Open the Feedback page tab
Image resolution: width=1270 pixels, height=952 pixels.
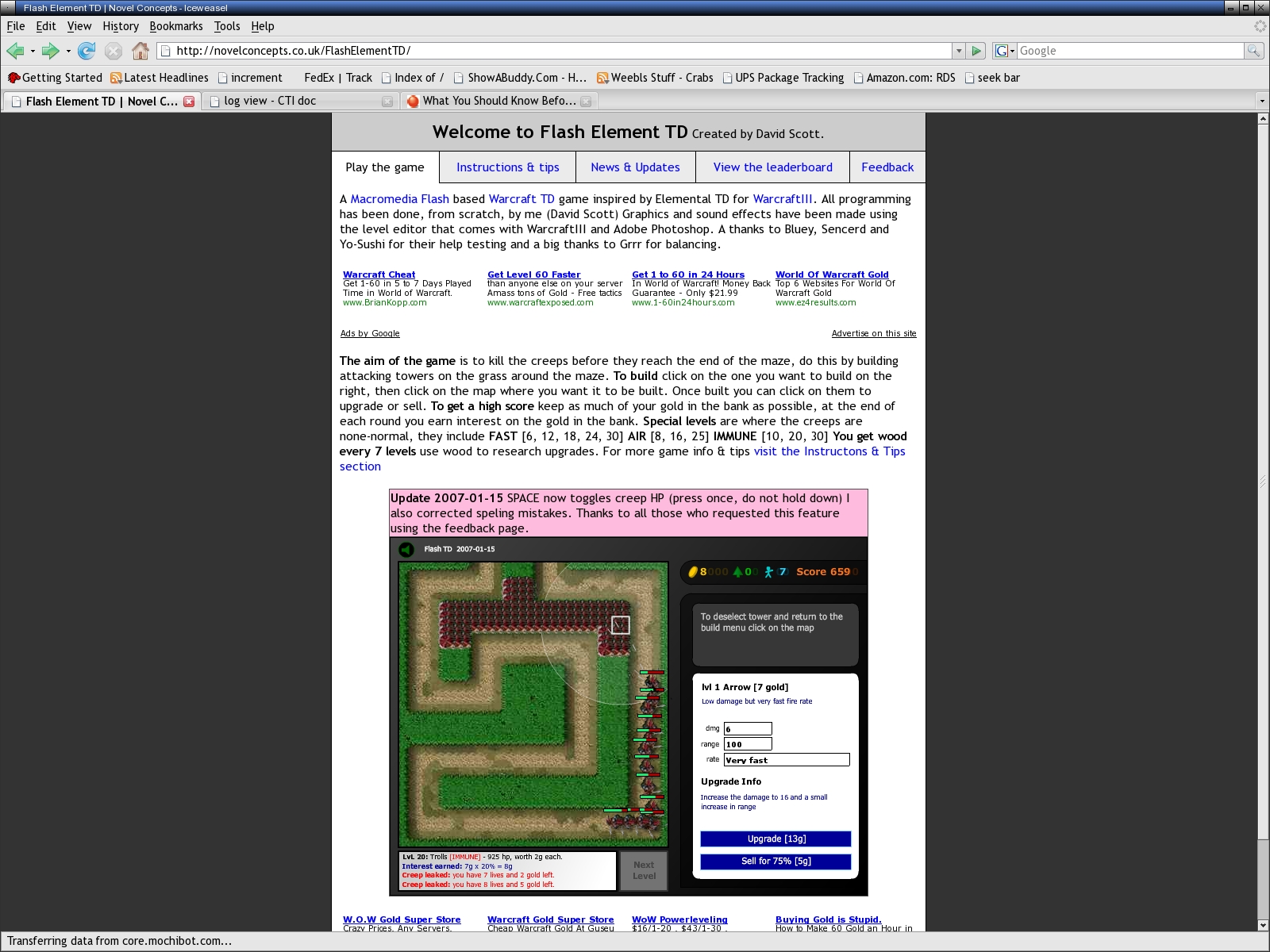[887, 167]
